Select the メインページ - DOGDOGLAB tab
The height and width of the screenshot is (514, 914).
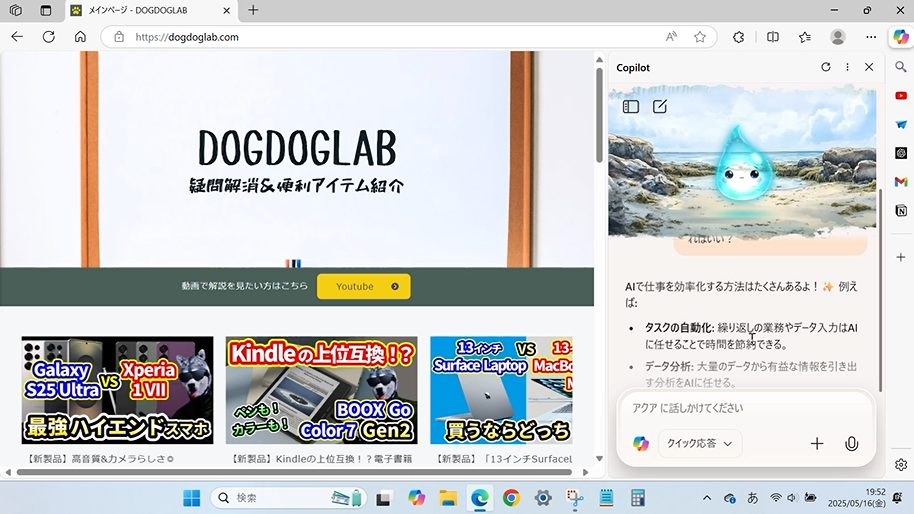(x=150, y=10)
